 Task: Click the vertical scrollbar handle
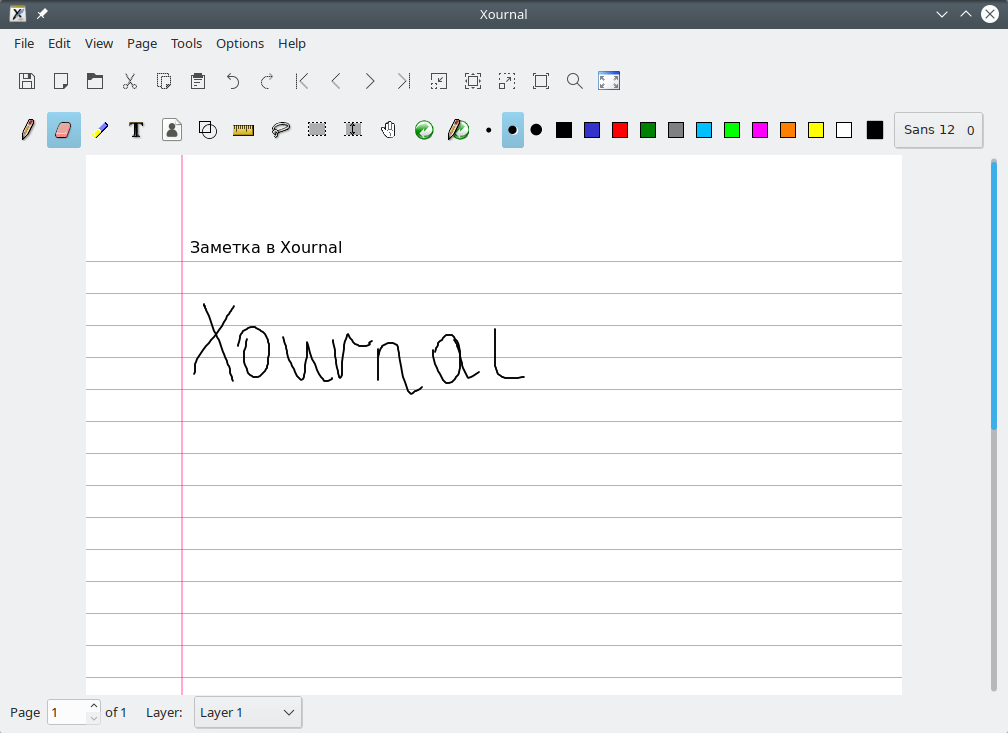pos(994,294)
